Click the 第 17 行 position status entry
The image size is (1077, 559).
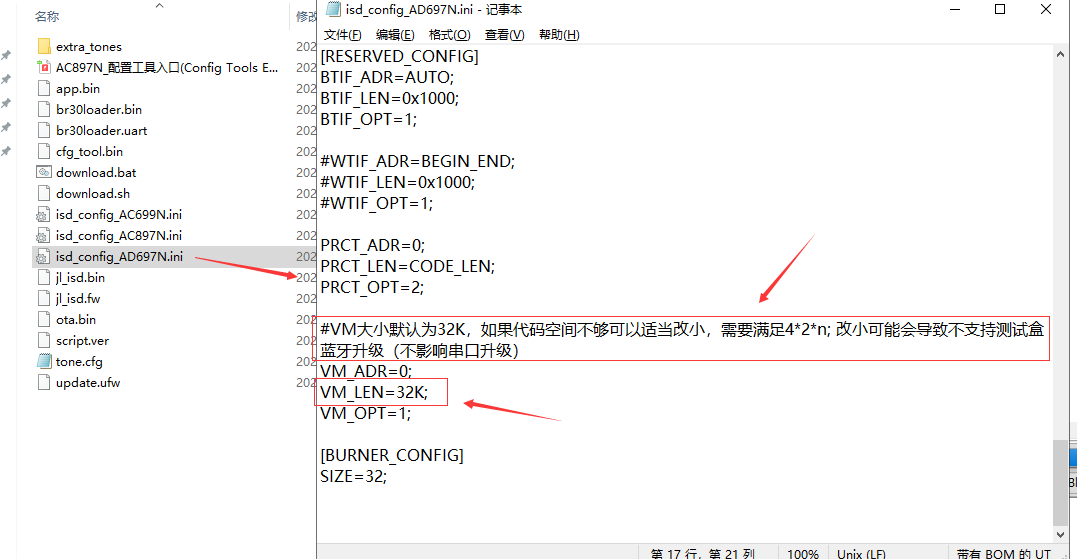703,554
